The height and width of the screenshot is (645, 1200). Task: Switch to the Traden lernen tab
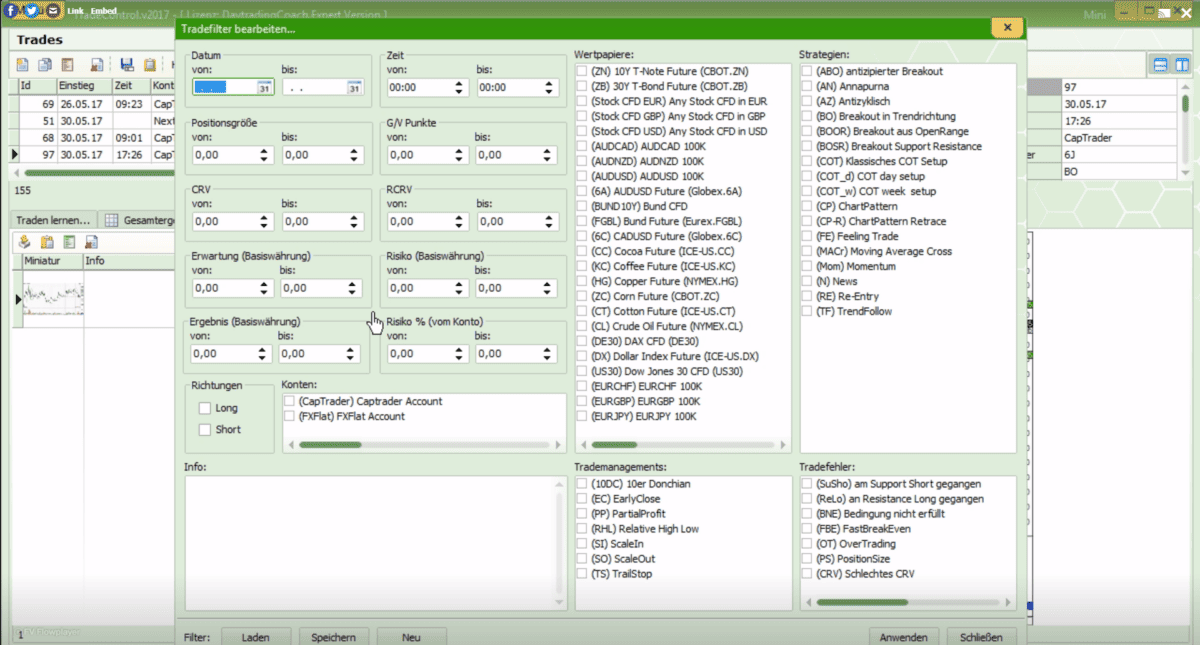[x=55, y=221]
